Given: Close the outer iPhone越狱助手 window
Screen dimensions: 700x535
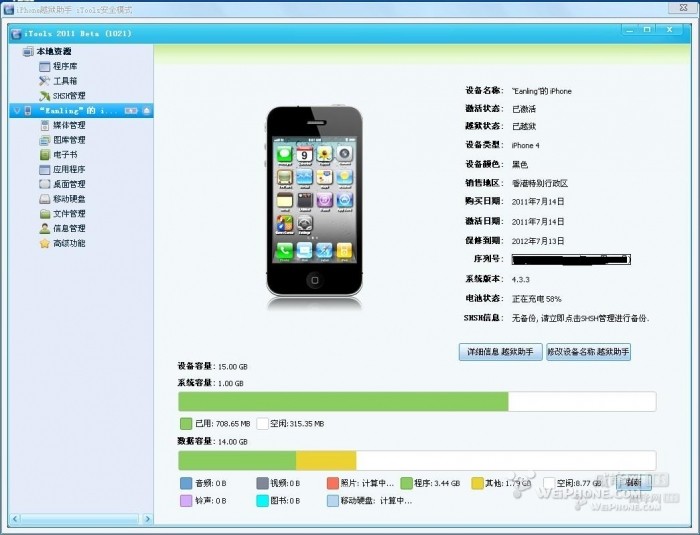Looking at the screenshot, I should [x=683, y=8].
